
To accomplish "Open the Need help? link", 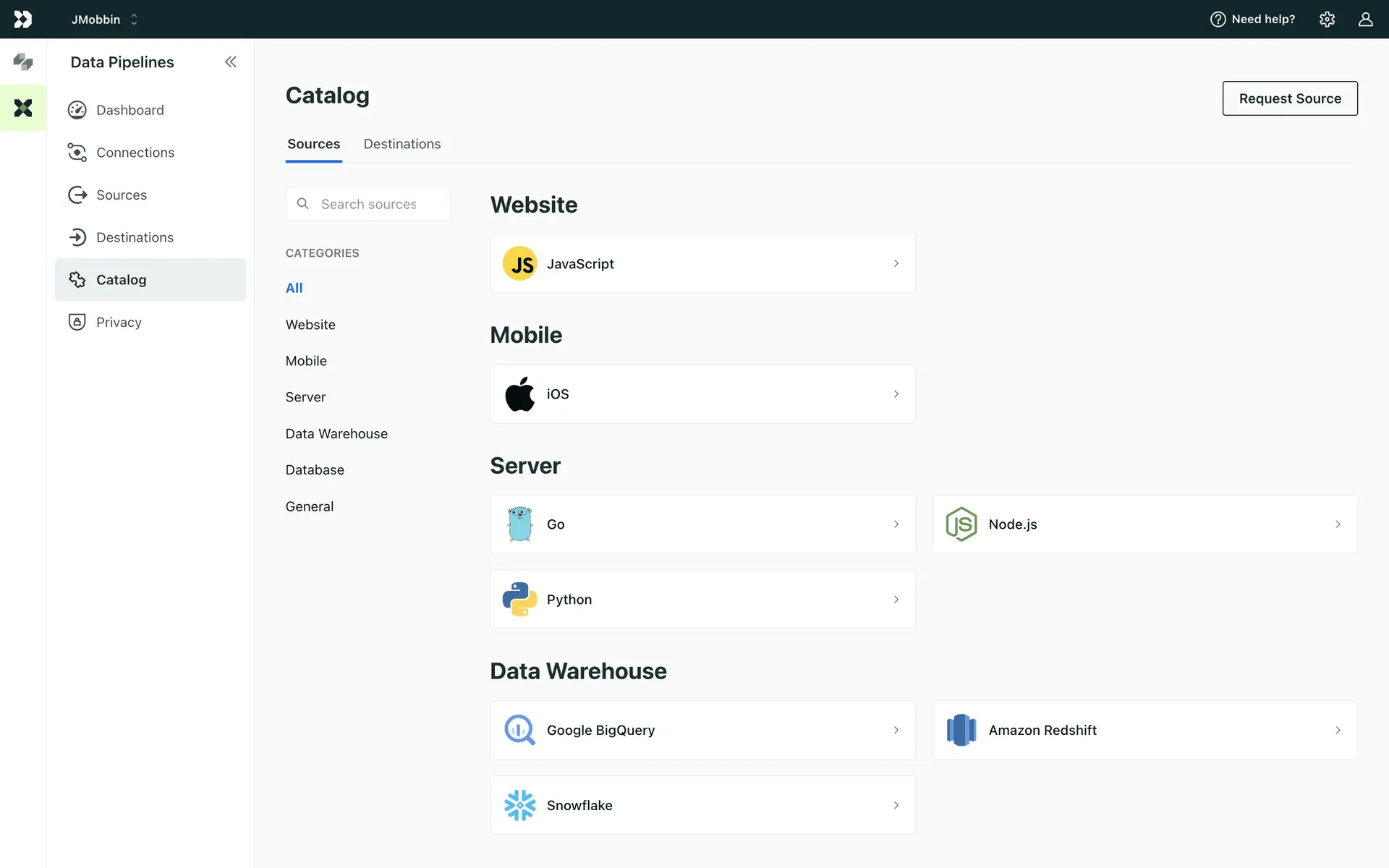I will [x=1253, y=20].
